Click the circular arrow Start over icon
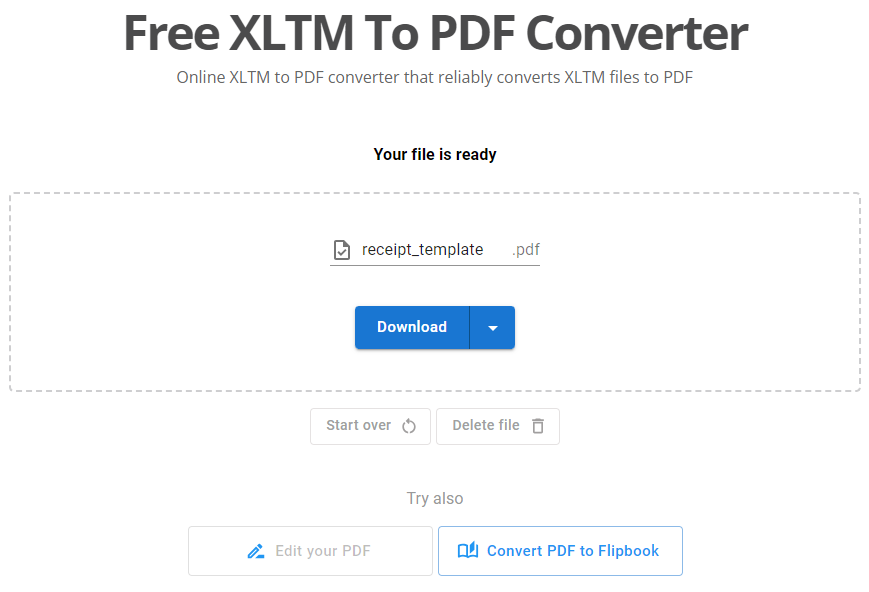 click(x=409, y=426)
